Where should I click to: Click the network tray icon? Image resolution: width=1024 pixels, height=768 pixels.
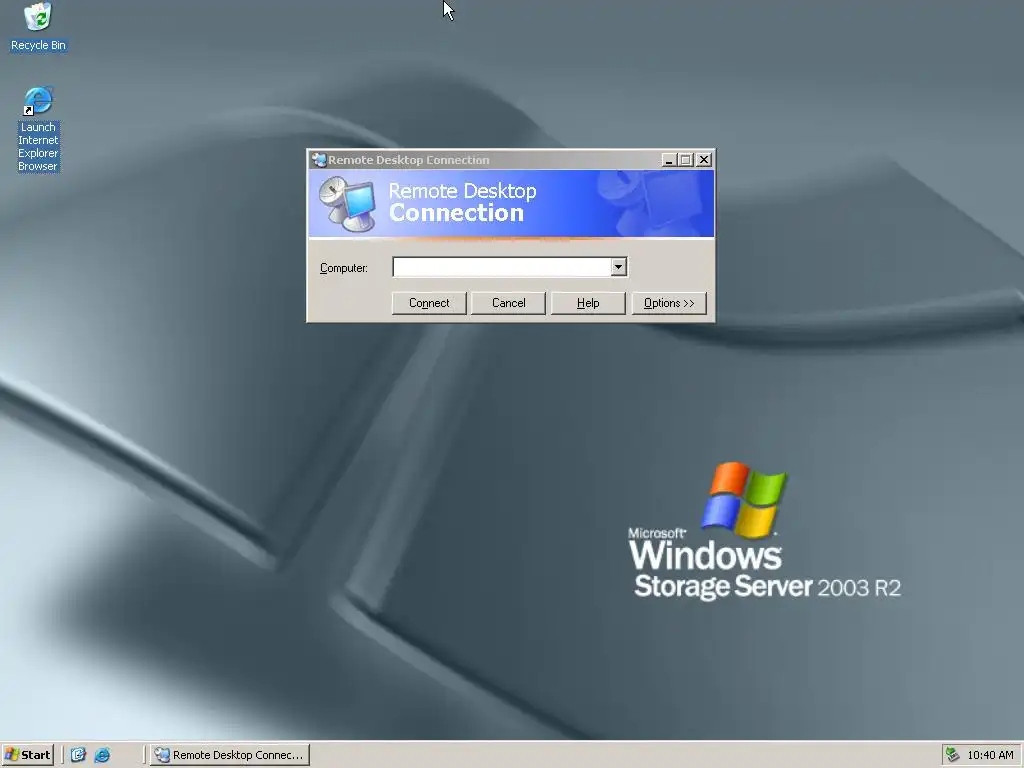pyautogui.click(x=953, y=755)
